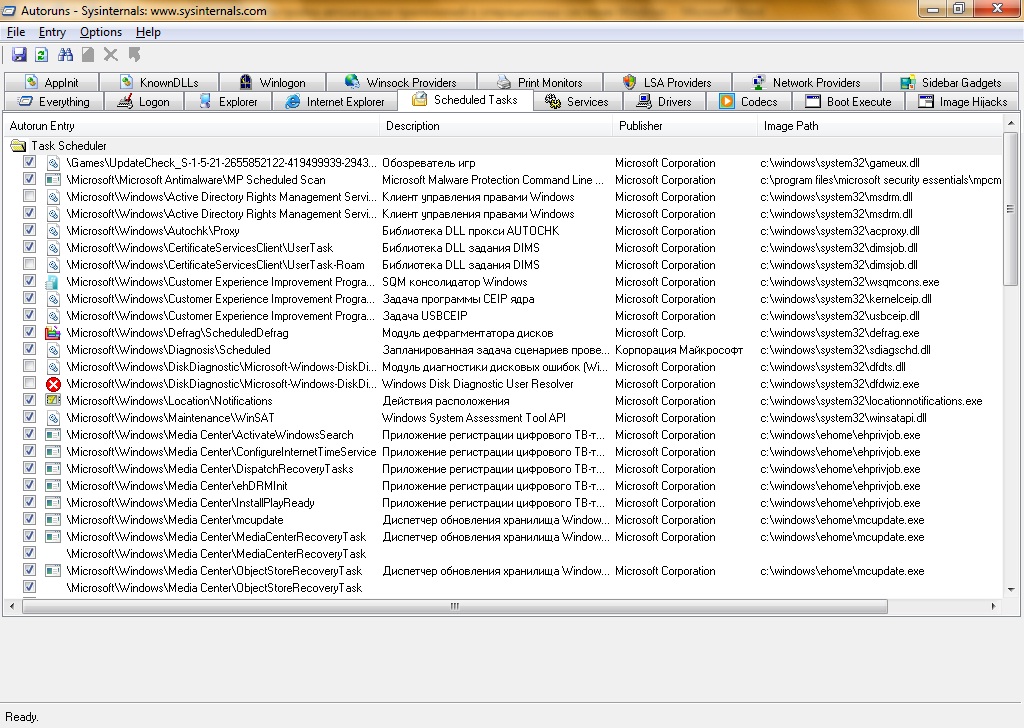Click the vertical scrollbar up arrow
This screenshot has width=1024, height=728.
coord(1011,123)
